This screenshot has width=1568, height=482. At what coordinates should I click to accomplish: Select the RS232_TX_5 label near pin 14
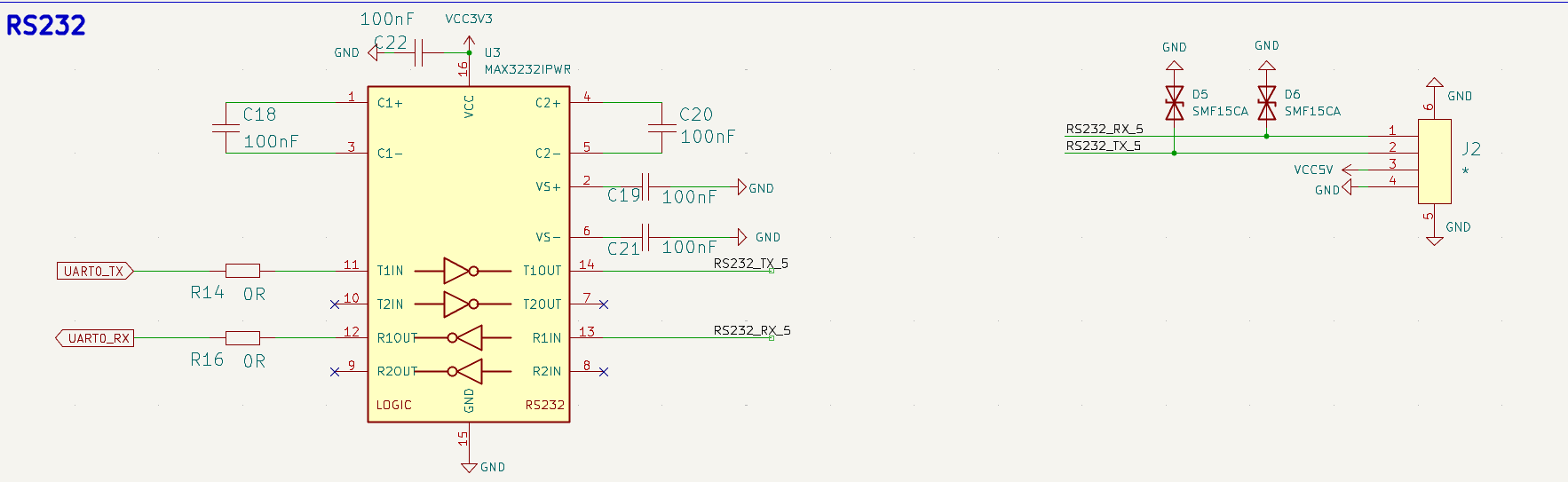750,264
